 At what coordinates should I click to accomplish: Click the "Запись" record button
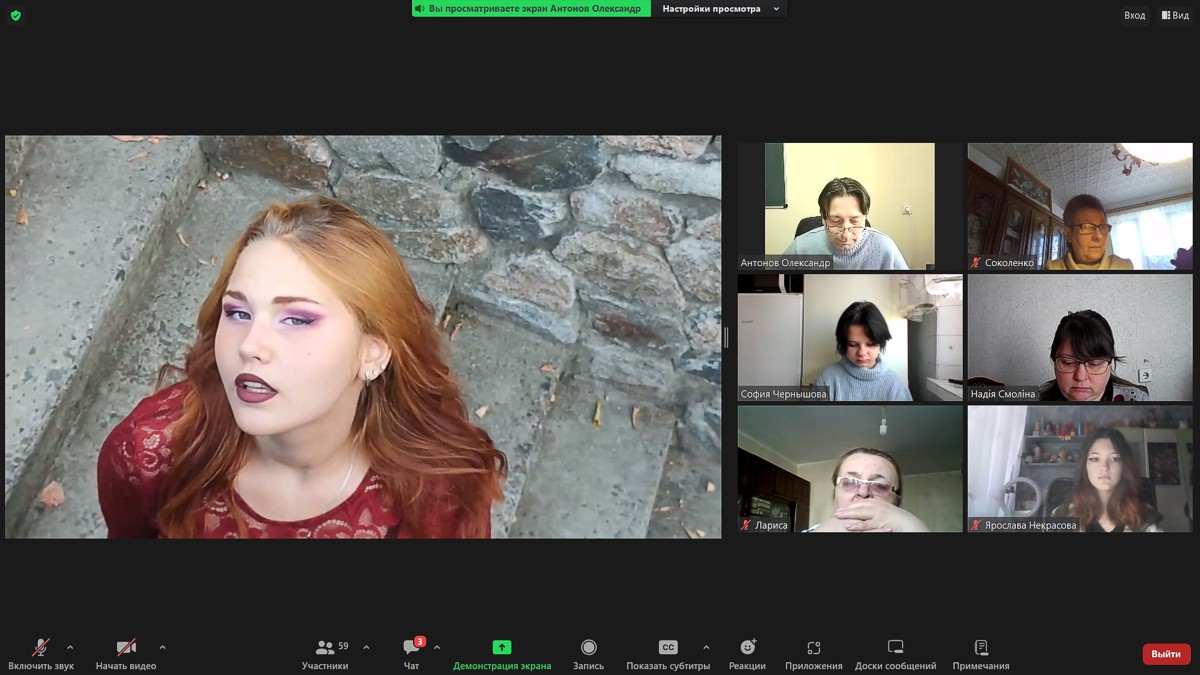[x=589, y=654]
